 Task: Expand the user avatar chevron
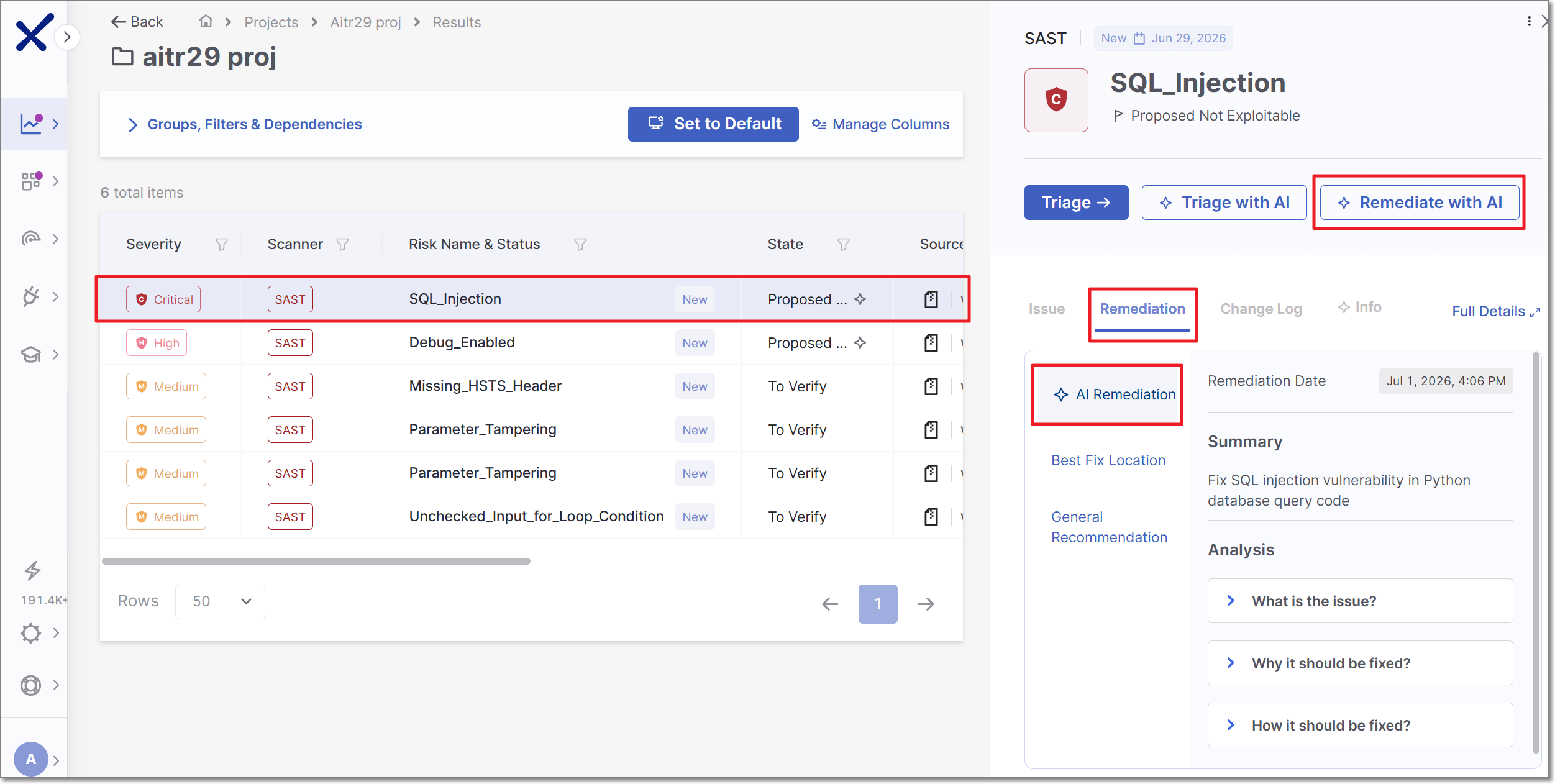[56, 760]
